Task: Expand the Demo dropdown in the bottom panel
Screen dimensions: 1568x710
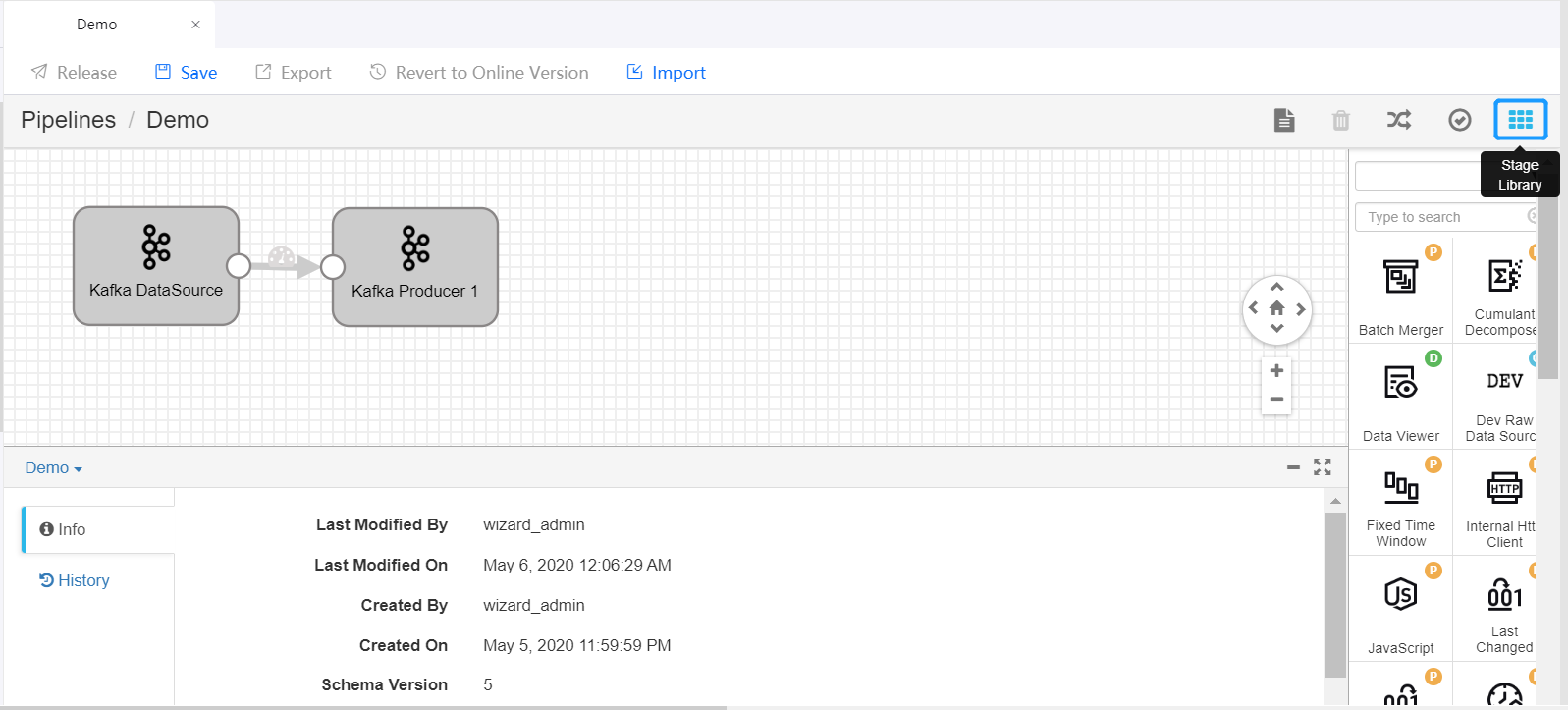Action: point(53,468)
